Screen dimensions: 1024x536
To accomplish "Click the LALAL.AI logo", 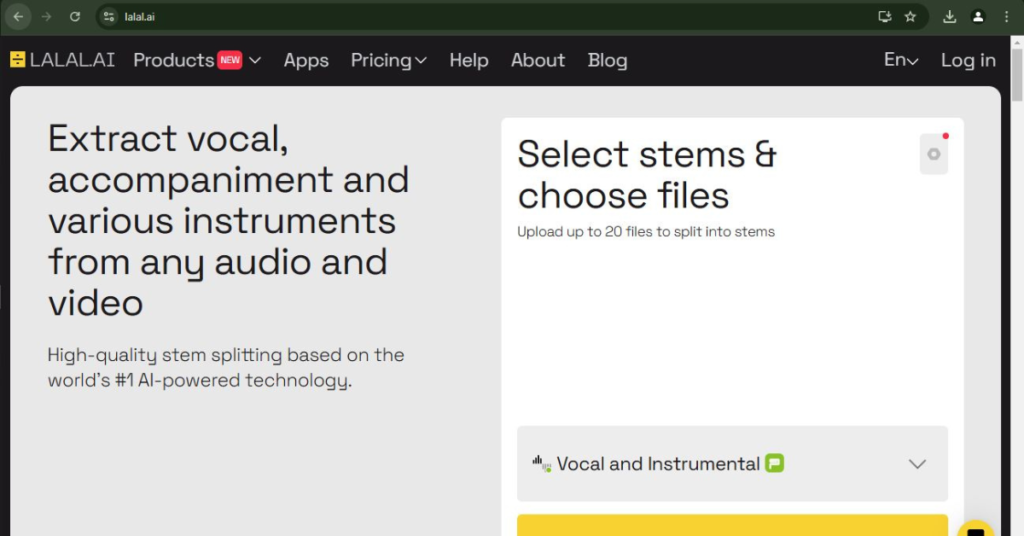I will 62,60.
